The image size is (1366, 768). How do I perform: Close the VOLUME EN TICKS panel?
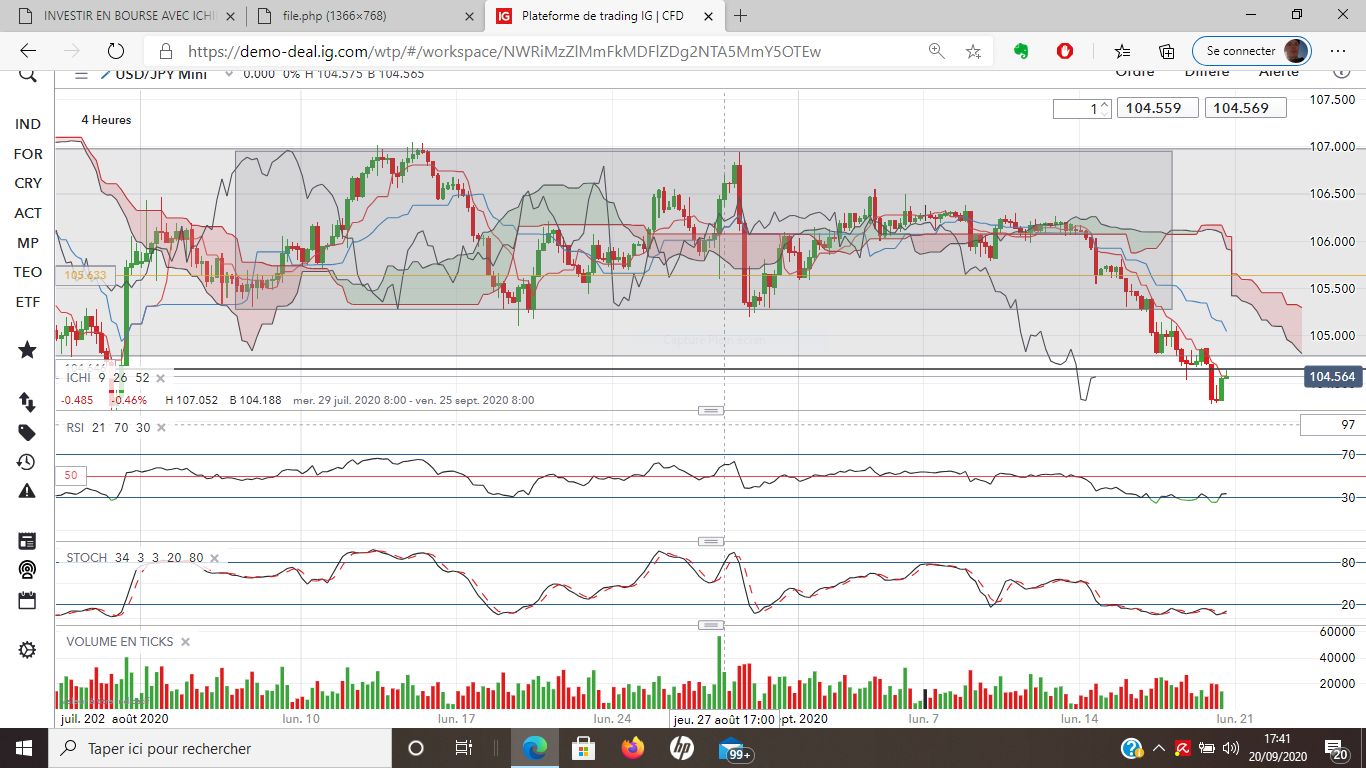(x=185, y=642)
